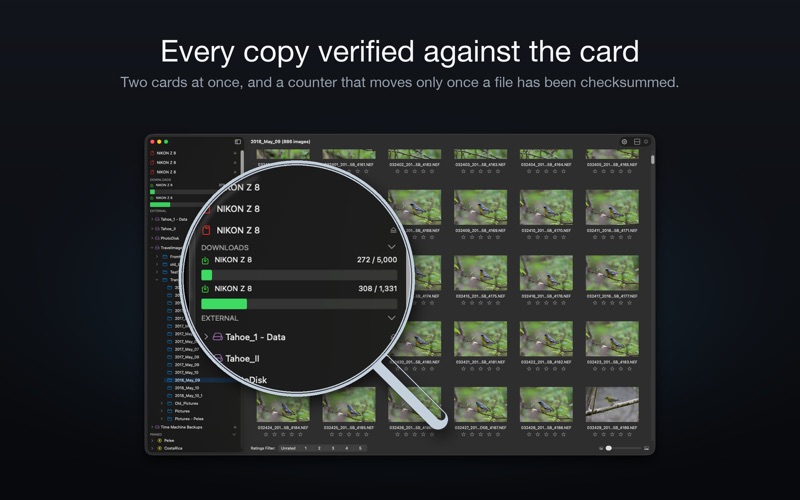This screenshot has height=500, width=800.
Task: Click the small-thumbnails icon left of size slider
Action: point(601,448)
